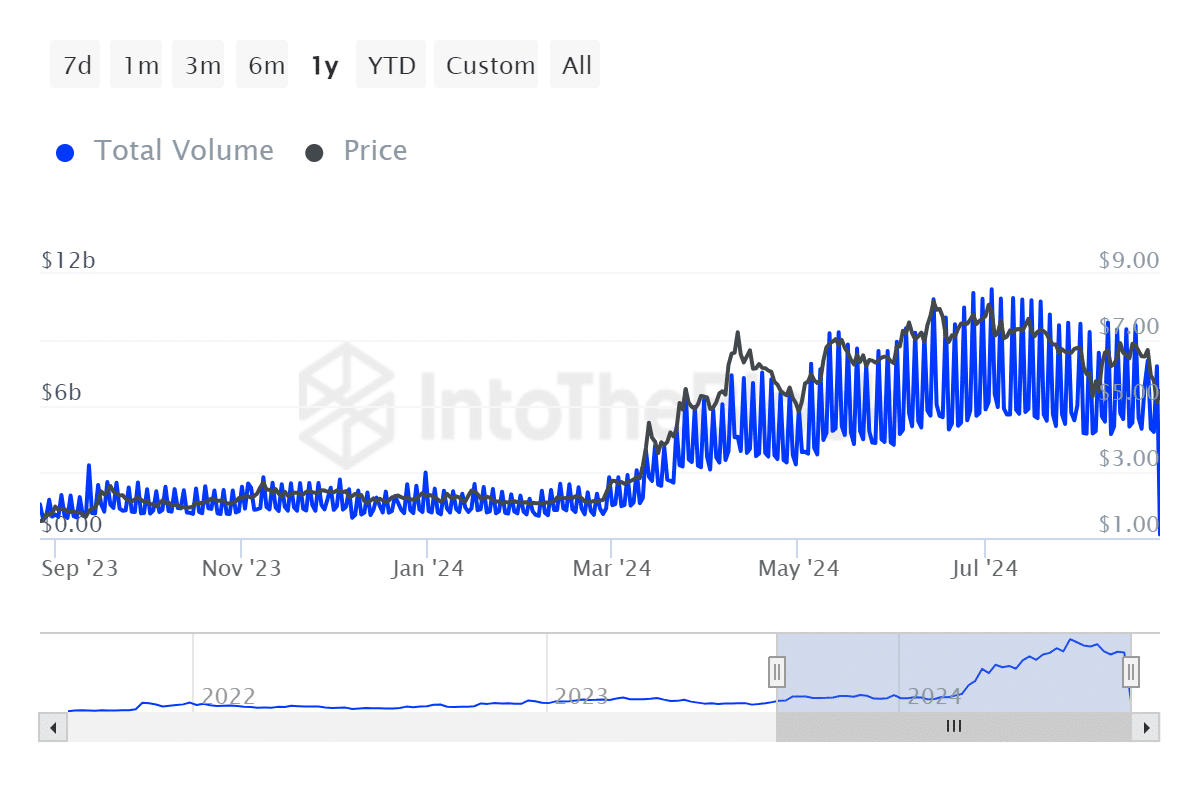Choose the 6m range option
The image size is (1200, 800).
(x=266, y=66)
